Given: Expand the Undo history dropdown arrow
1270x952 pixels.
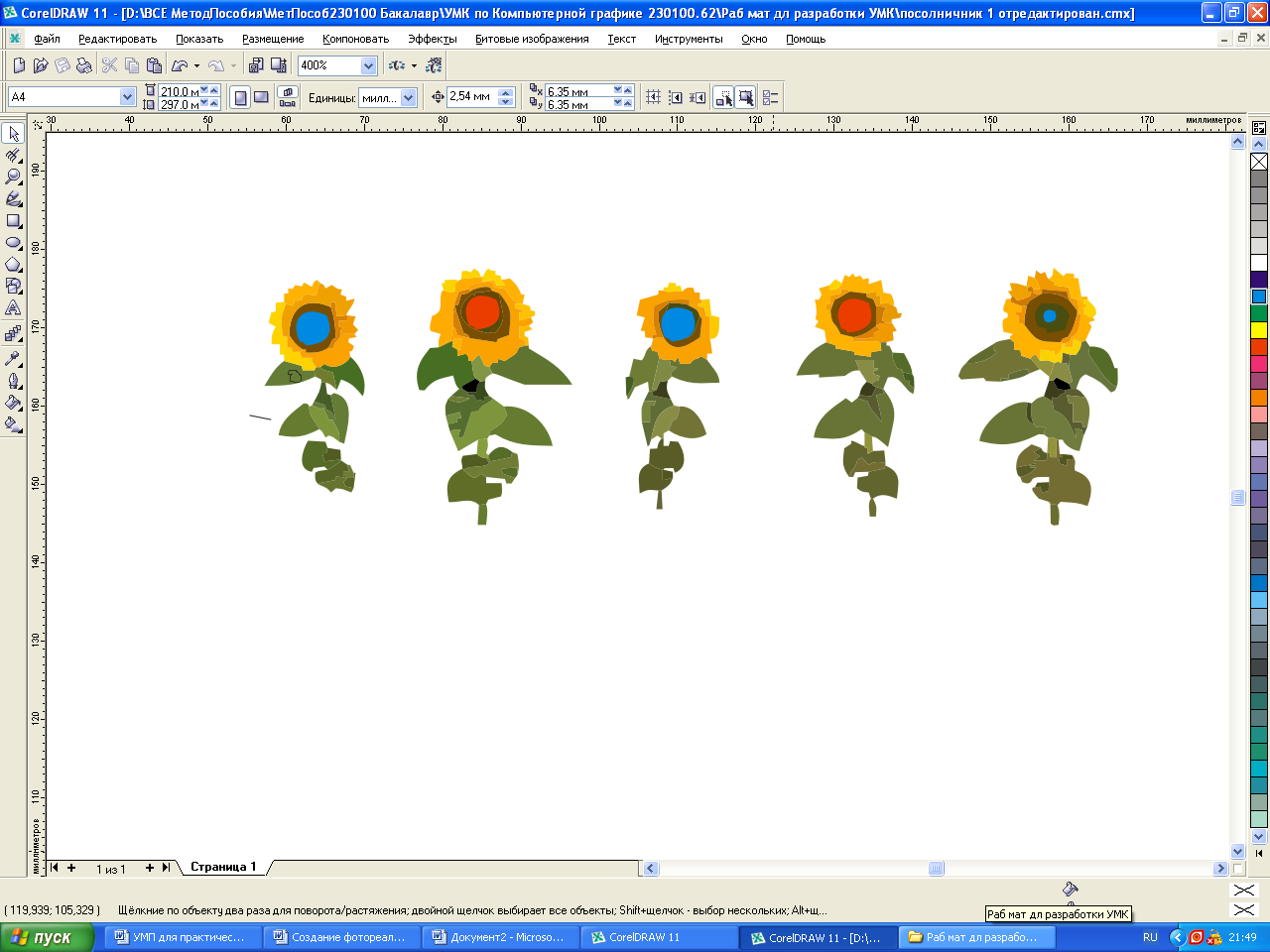Looking at the screenshot, I should (196, 65).
